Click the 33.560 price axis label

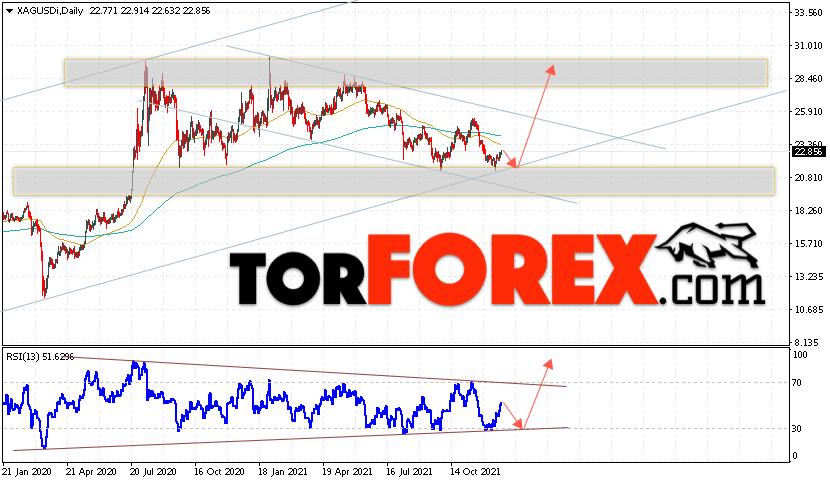tap(808, 13)
